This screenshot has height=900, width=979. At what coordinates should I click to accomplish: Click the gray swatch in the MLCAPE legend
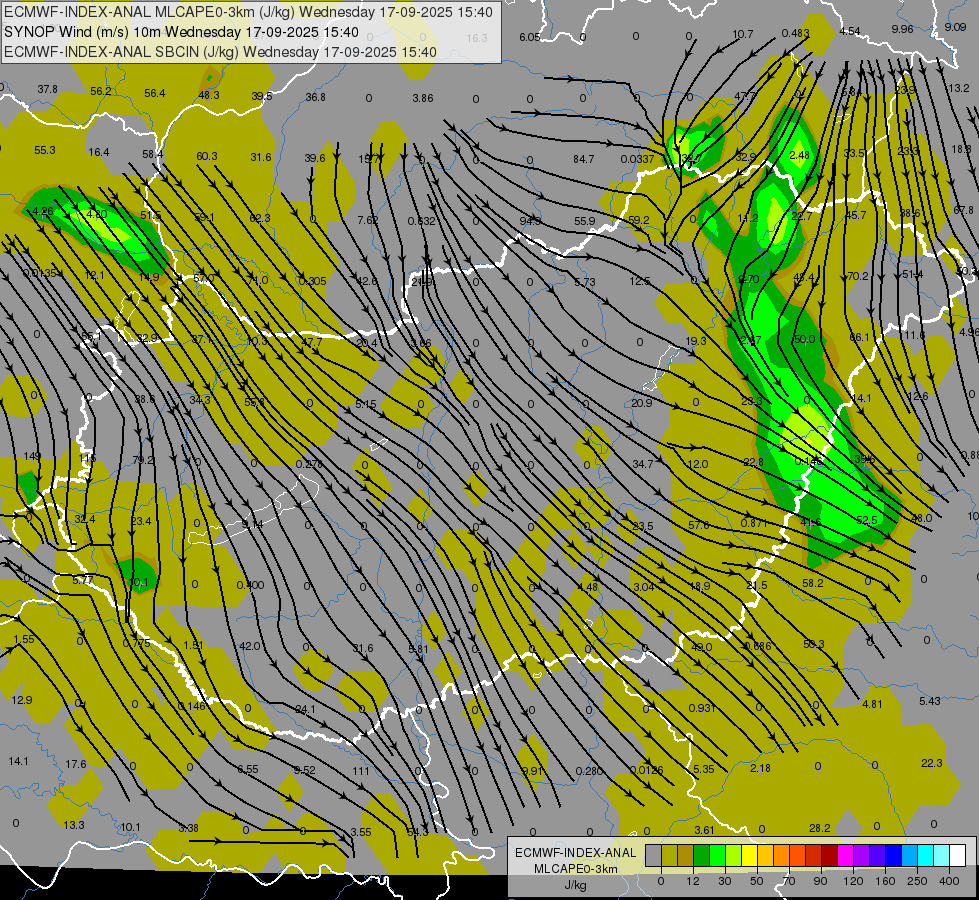click(x=653, y=855)
